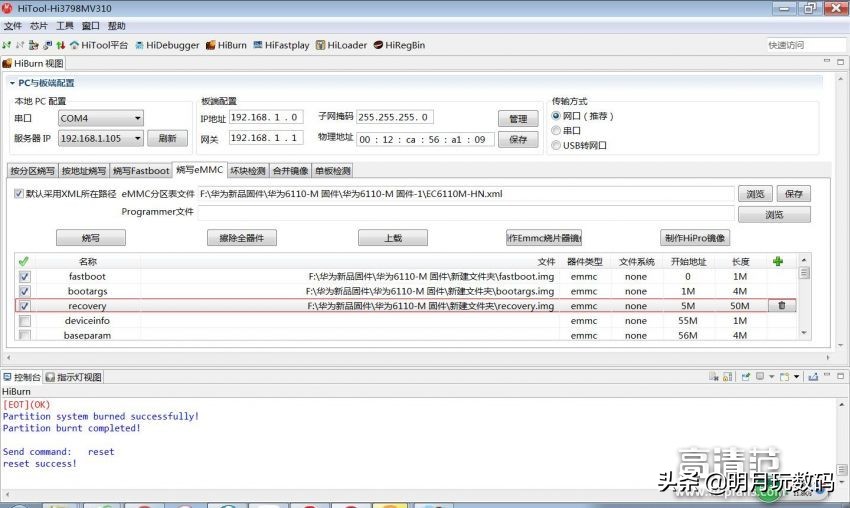Click the pin console icon
The image size is (850, 508).
(746, 377)
